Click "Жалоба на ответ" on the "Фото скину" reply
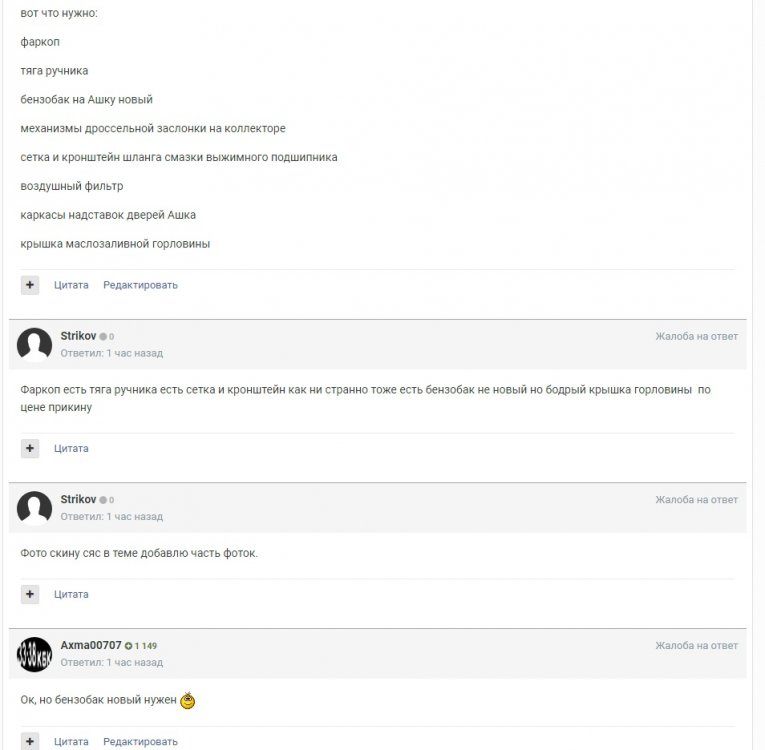The height and width of the screenshot is (750, 765). (696, 499)
